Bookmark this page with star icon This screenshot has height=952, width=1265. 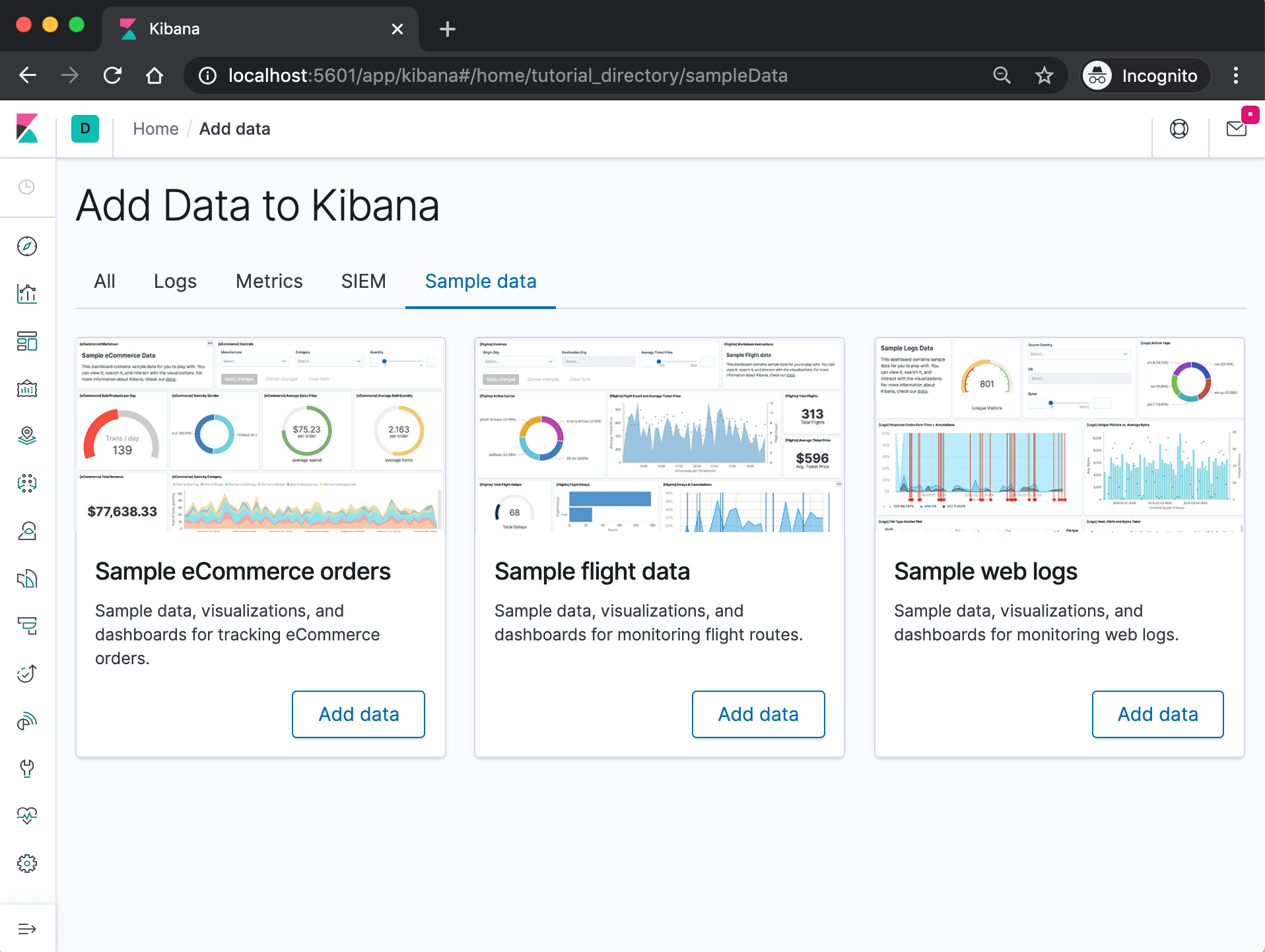point(1044,75)
